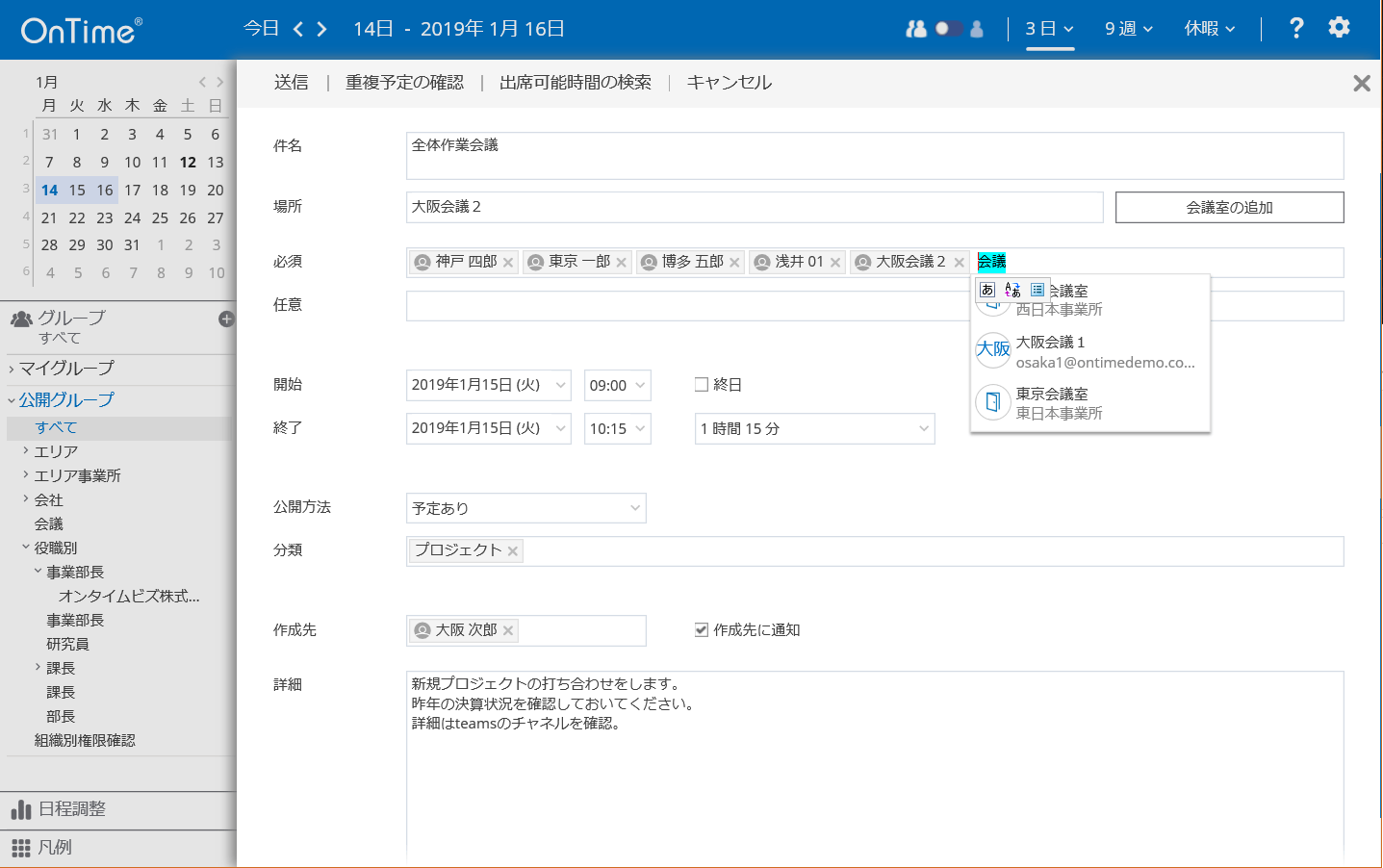Viewport: 1383px width, 868px height.
Task: Open the settings gear icon
Action: pos(1339,28)
